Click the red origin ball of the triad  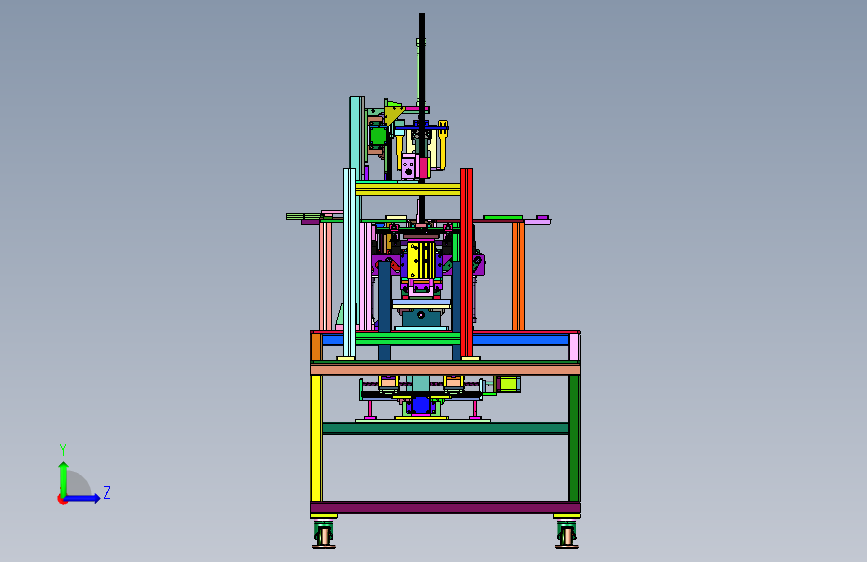pos(61,499)
